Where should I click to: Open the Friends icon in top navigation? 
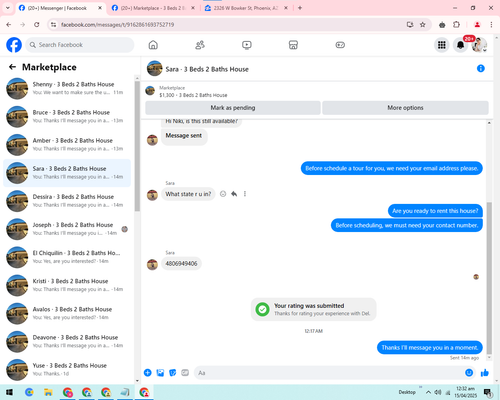coord(200,45)
